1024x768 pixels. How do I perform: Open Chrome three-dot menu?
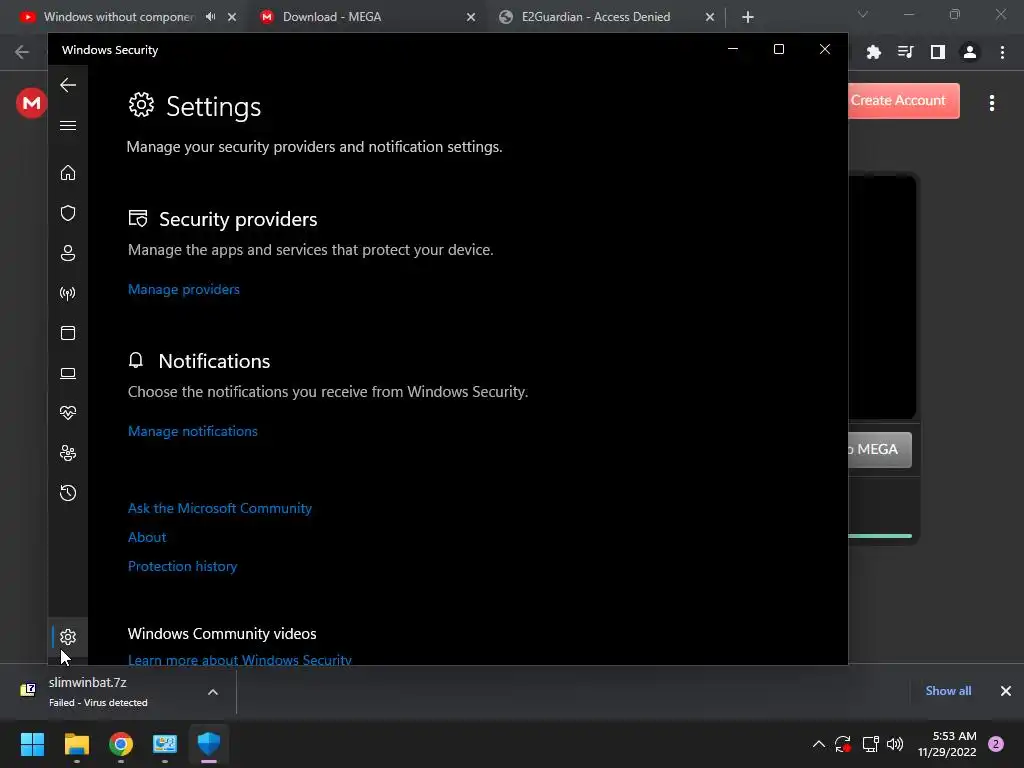point(1002,52)
